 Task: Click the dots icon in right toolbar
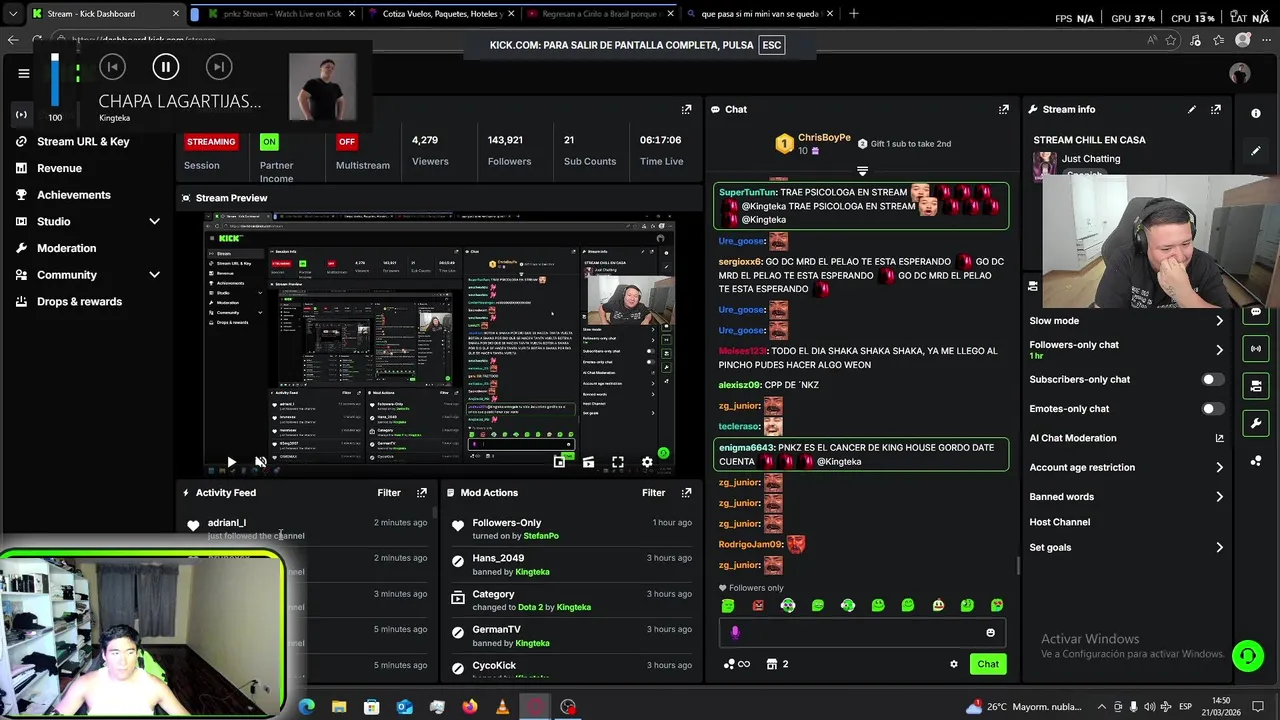[x=1256, y=461]
